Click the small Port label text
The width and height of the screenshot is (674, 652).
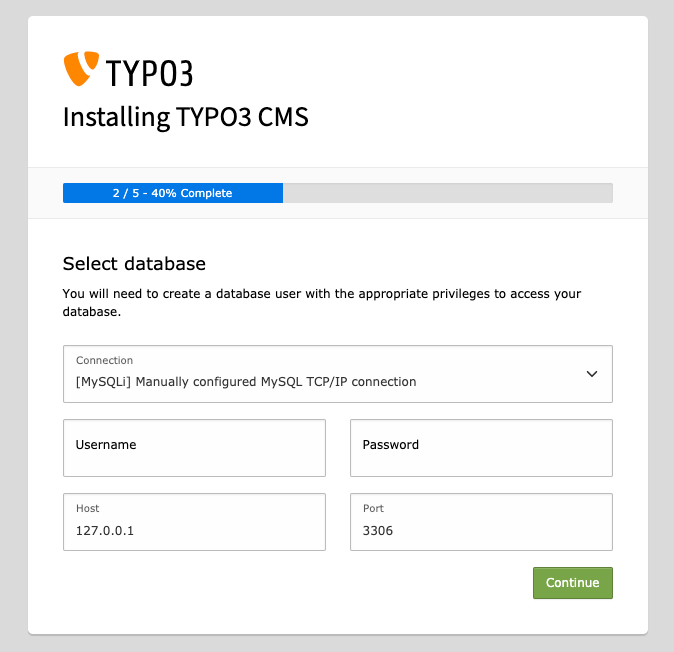[x=373, y=508]
